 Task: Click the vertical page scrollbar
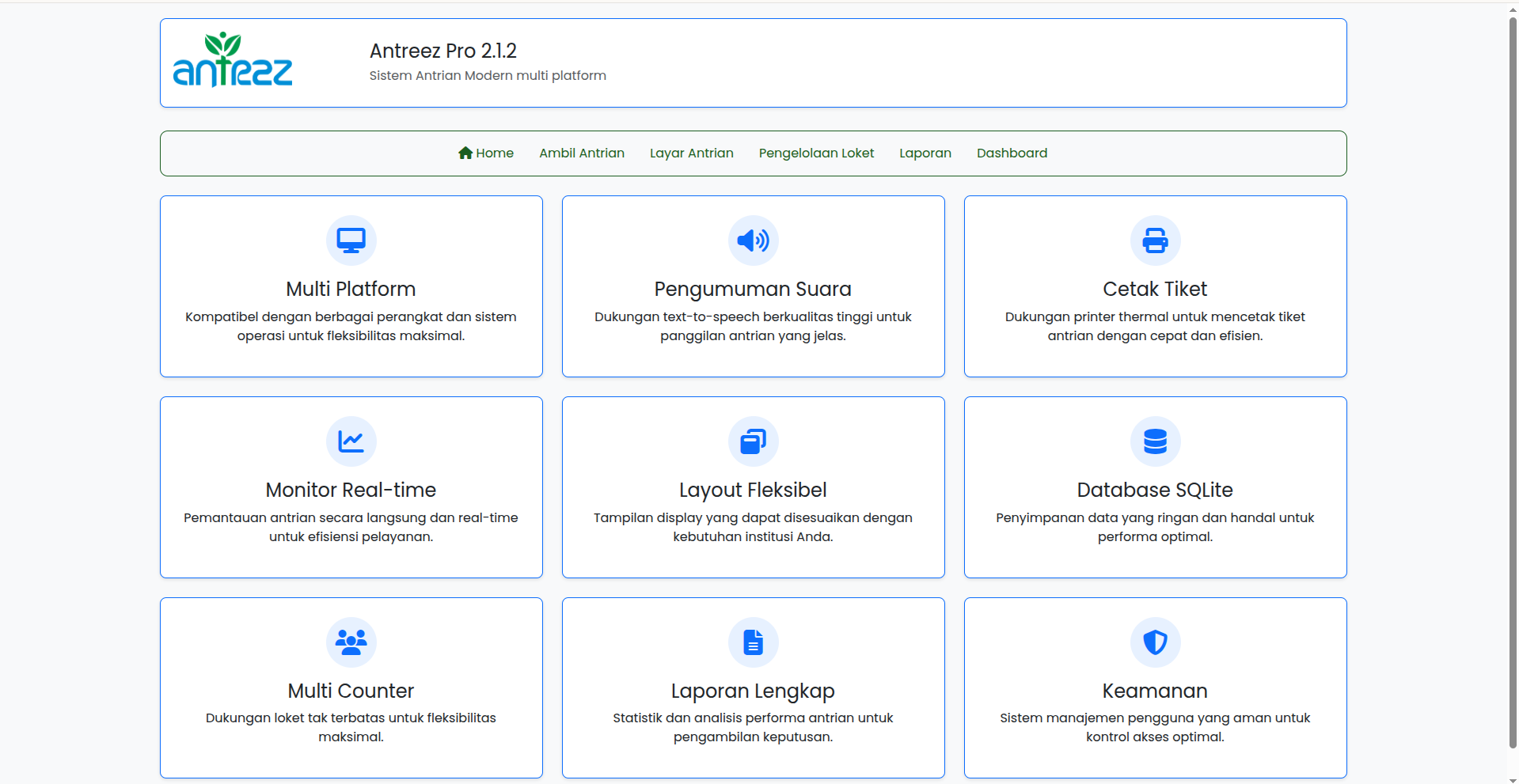pos(1513,380)
